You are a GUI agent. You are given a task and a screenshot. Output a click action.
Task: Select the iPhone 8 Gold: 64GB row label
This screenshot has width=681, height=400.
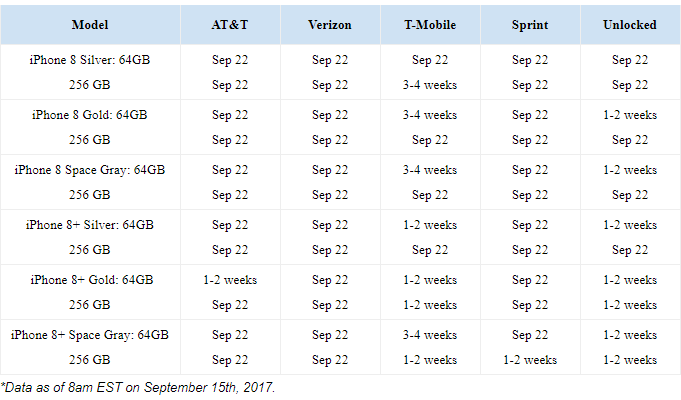tap(91, 115)
